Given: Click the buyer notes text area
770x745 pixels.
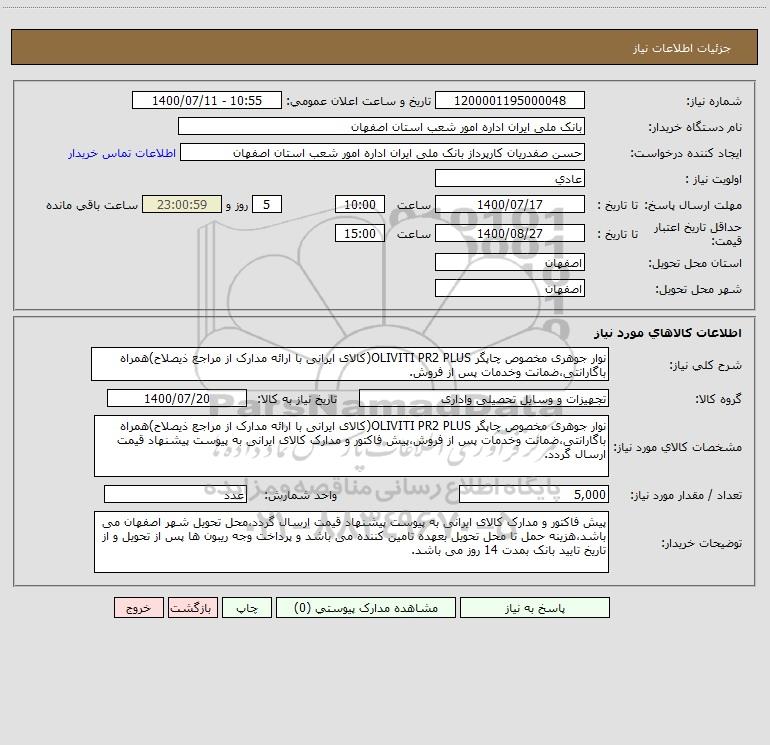Looking at the screenshot, I should point(351,542).
